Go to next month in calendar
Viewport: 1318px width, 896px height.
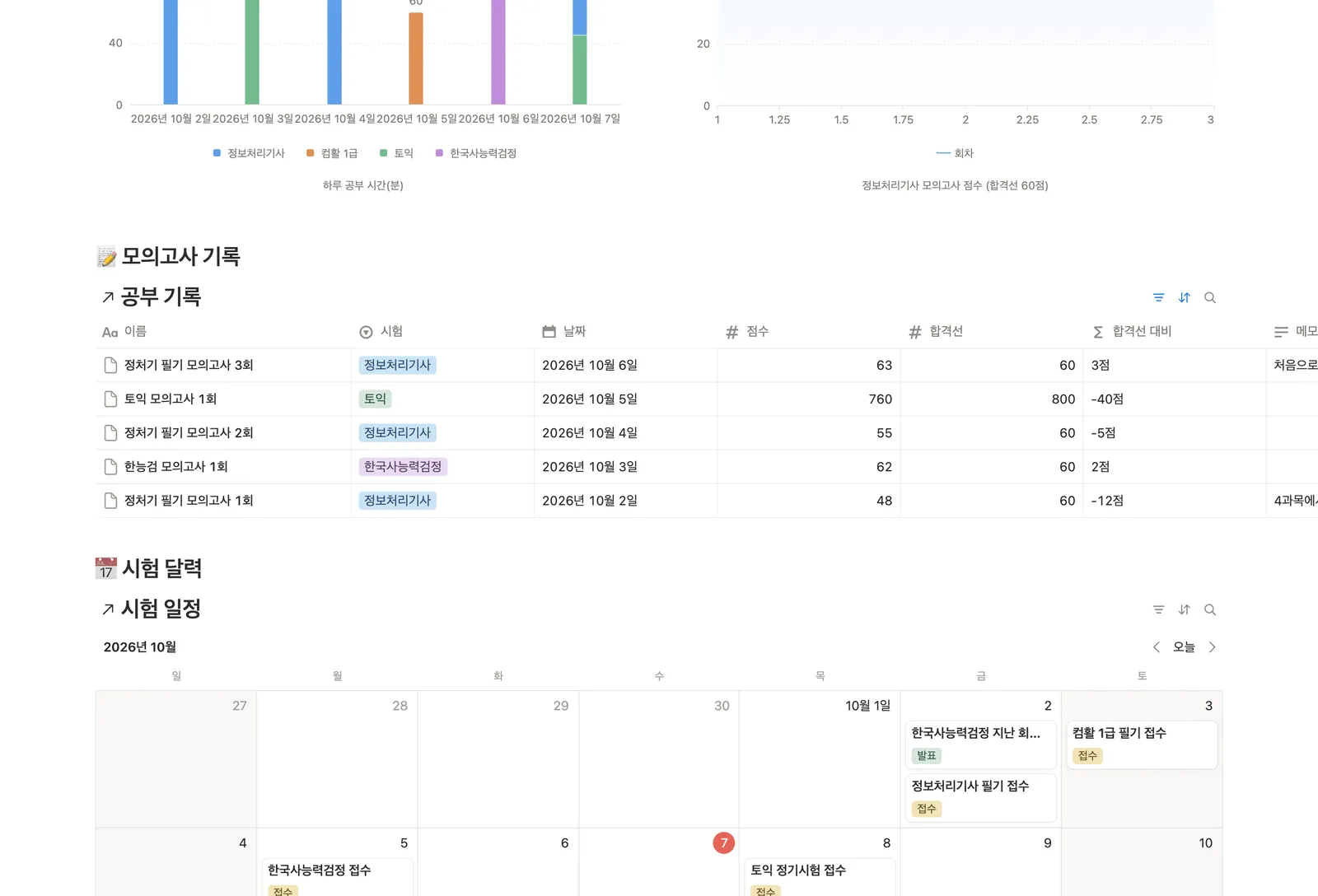coord(1212,647)
